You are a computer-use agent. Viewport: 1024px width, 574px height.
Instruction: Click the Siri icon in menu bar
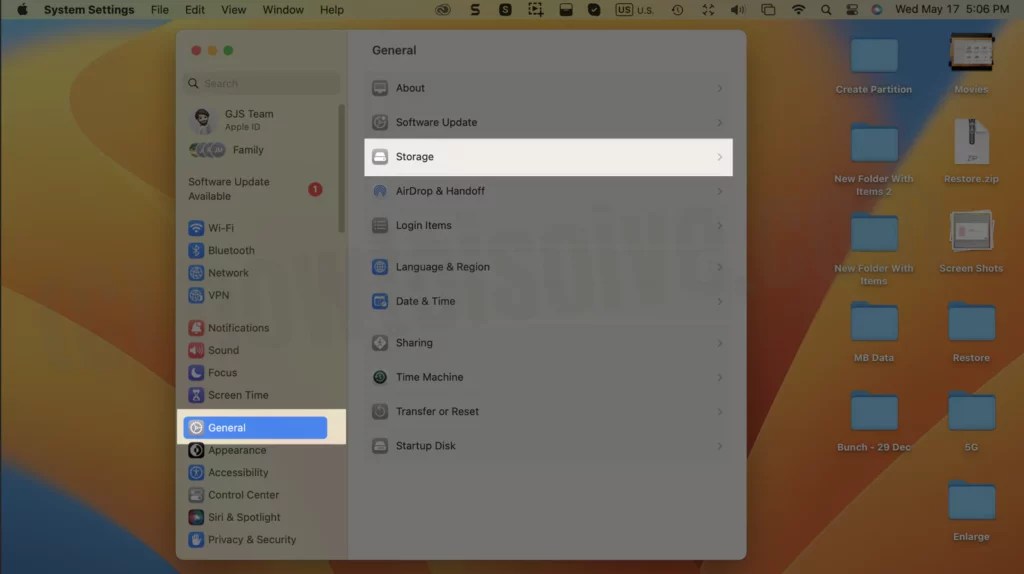pos(876,10)
